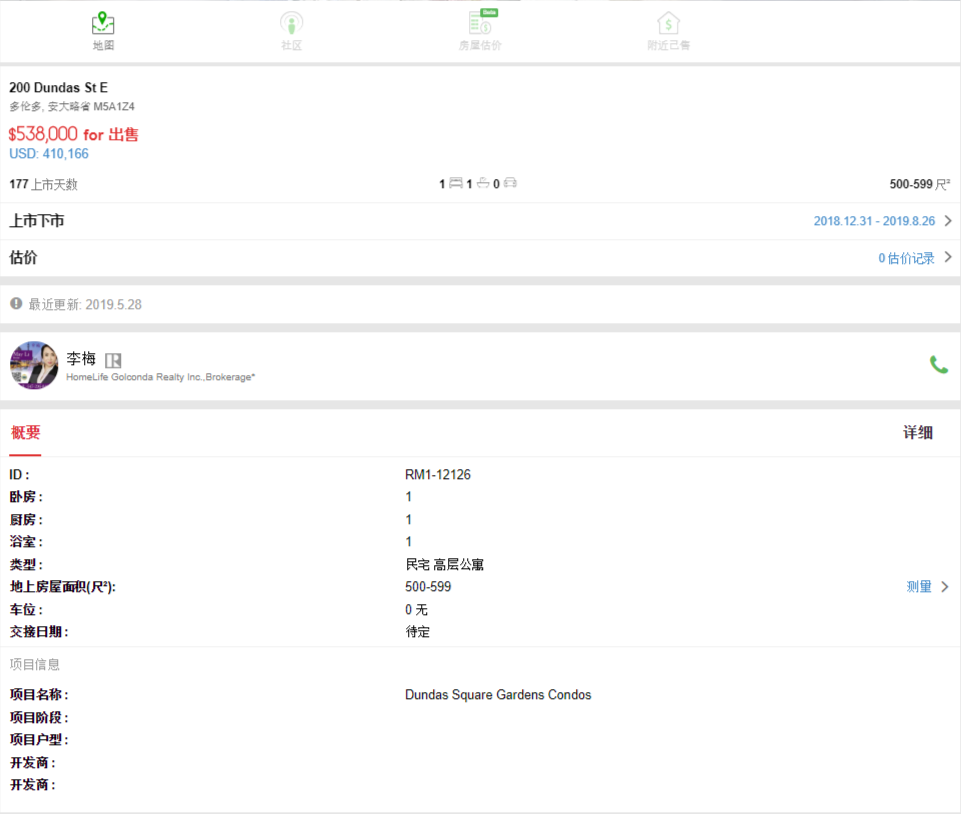Click the bed icon in listing stats

(455, 184)
